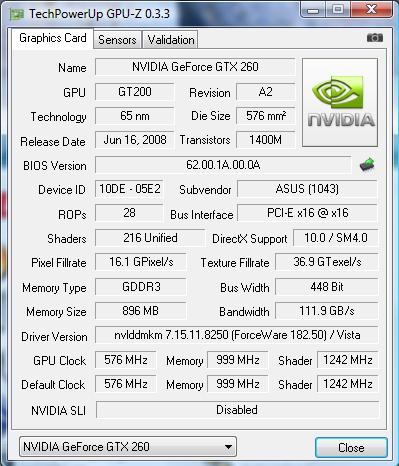Click the Pixel Fillrate field 16.1 GPixel/s
Image resolution: width=399 pixels, height=466 pixels.
coord(141,262)
